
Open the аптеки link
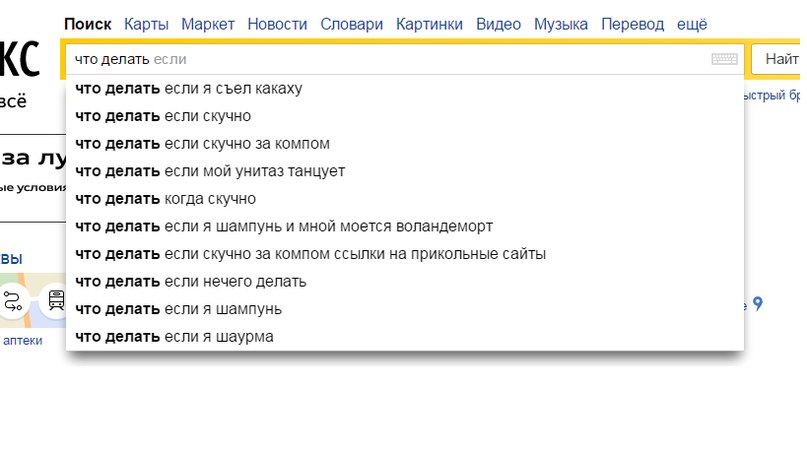tap(23, 341)
